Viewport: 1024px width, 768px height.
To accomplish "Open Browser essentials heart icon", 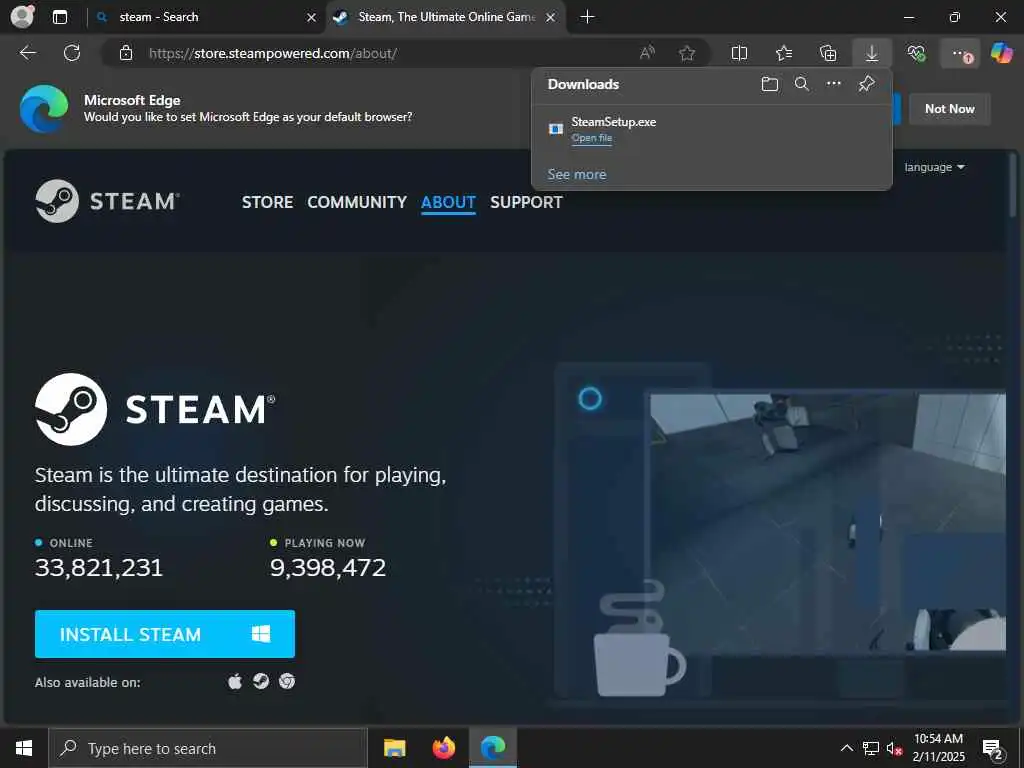I will (916, 53).
